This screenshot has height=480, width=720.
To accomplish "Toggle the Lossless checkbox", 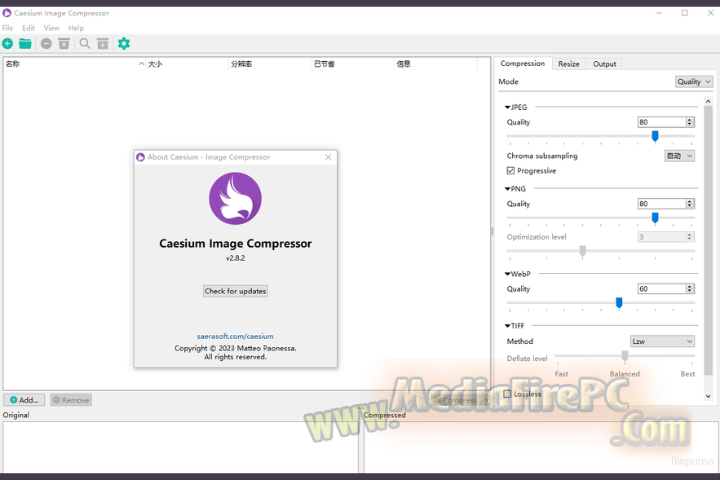I will (x=507, y=394).
